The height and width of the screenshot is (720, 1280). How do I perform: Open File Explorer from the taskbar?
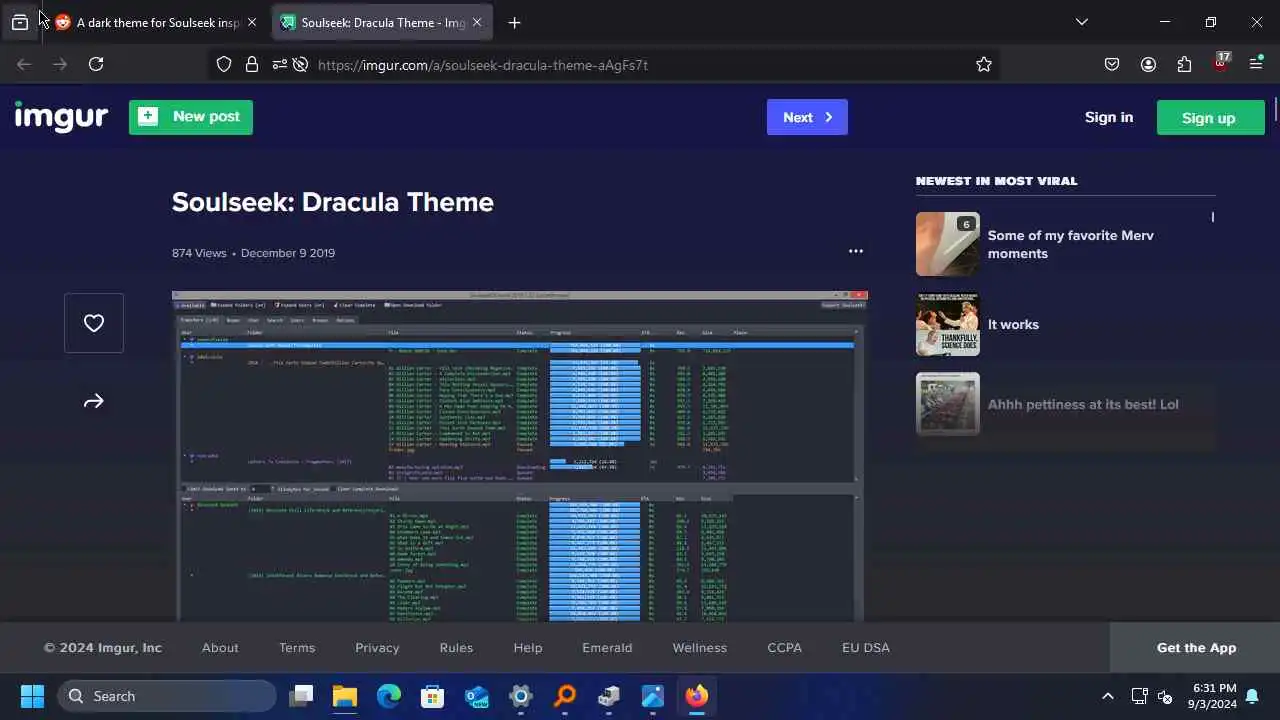click(x=345, y=696)
